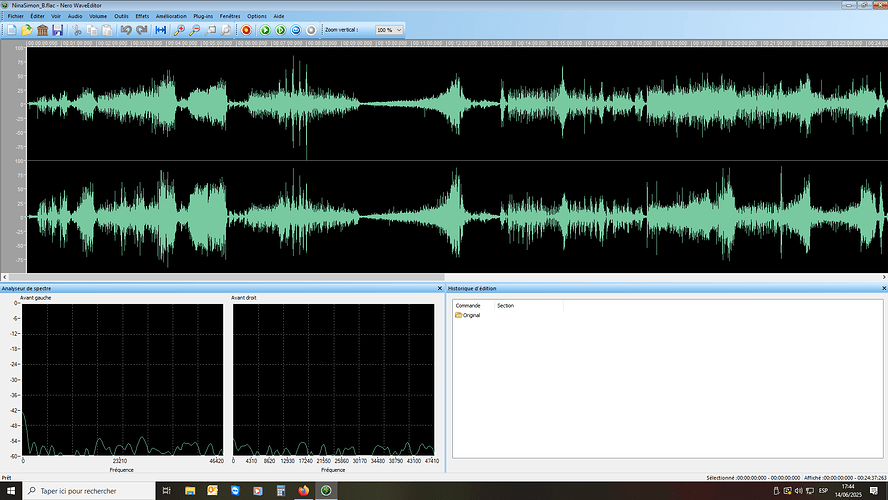The image size is (888, 500).
Task: Select the Original entry in edit history
Action: click(468, 315)
